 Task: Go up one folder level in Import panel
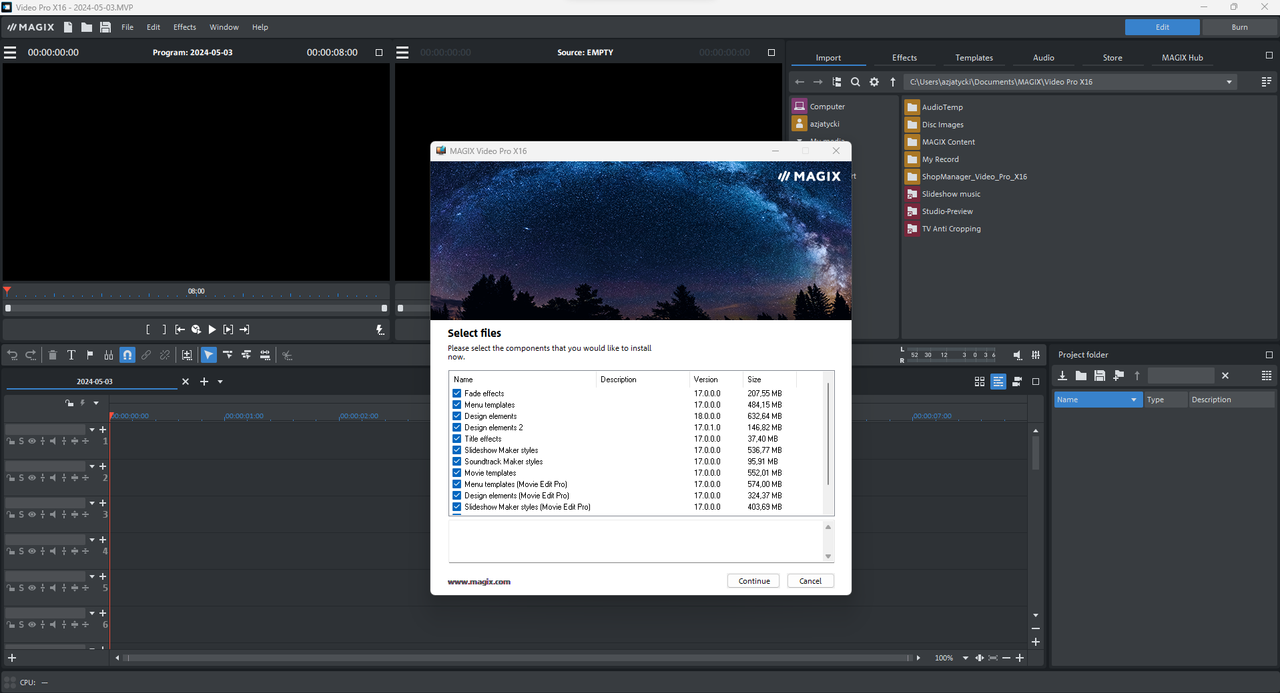[x=893, y=82]
